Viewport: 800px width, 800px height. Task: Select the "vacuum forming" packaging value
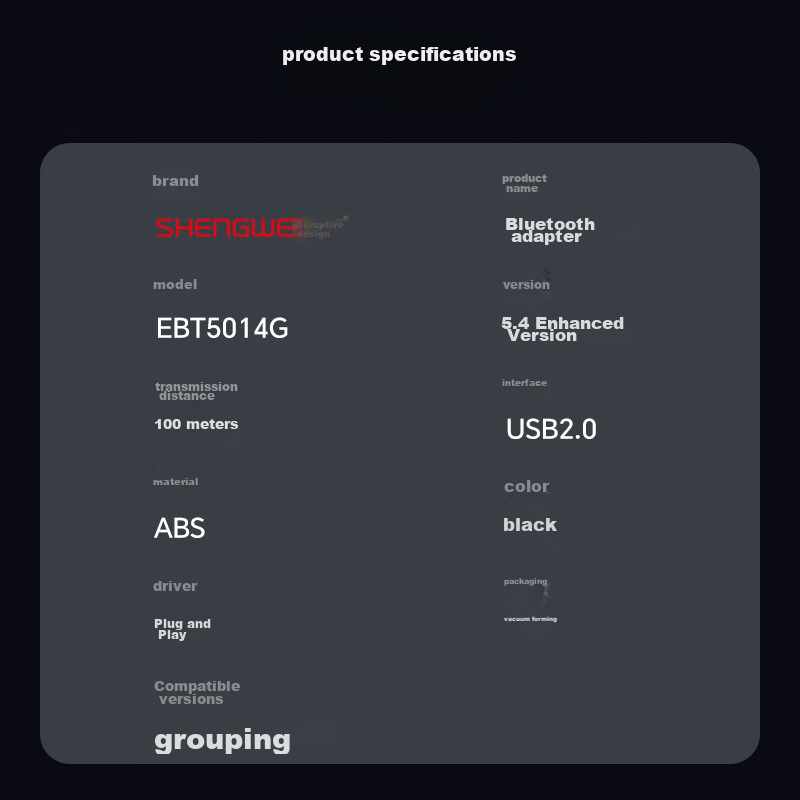(x=530, y=619)
